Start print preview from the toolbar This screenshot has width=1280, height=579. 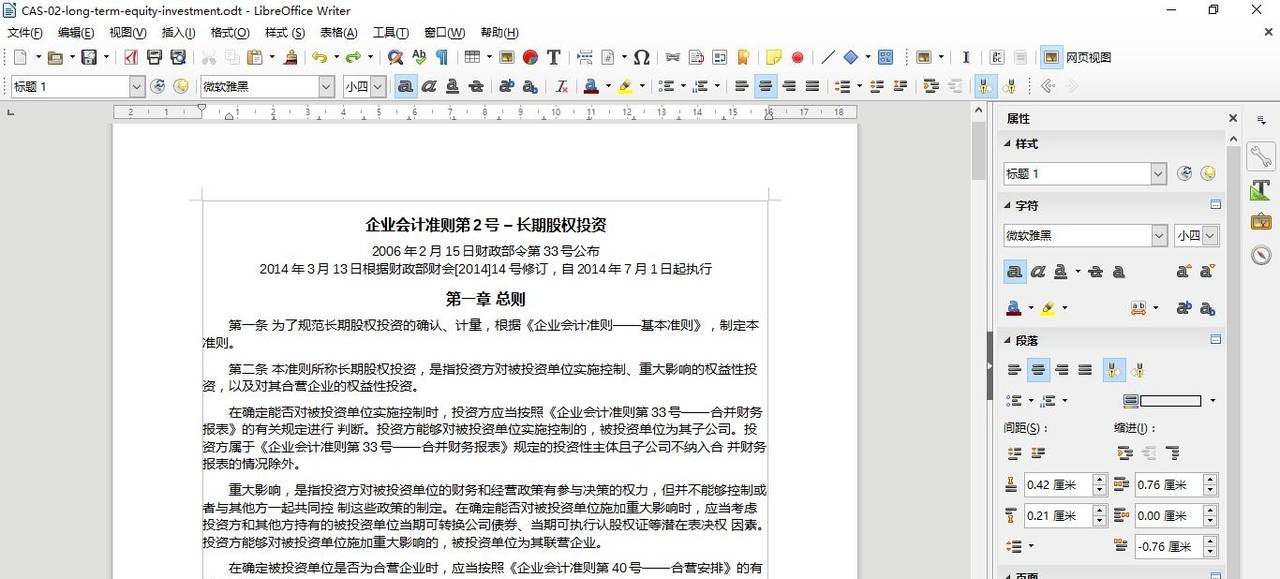180,57
